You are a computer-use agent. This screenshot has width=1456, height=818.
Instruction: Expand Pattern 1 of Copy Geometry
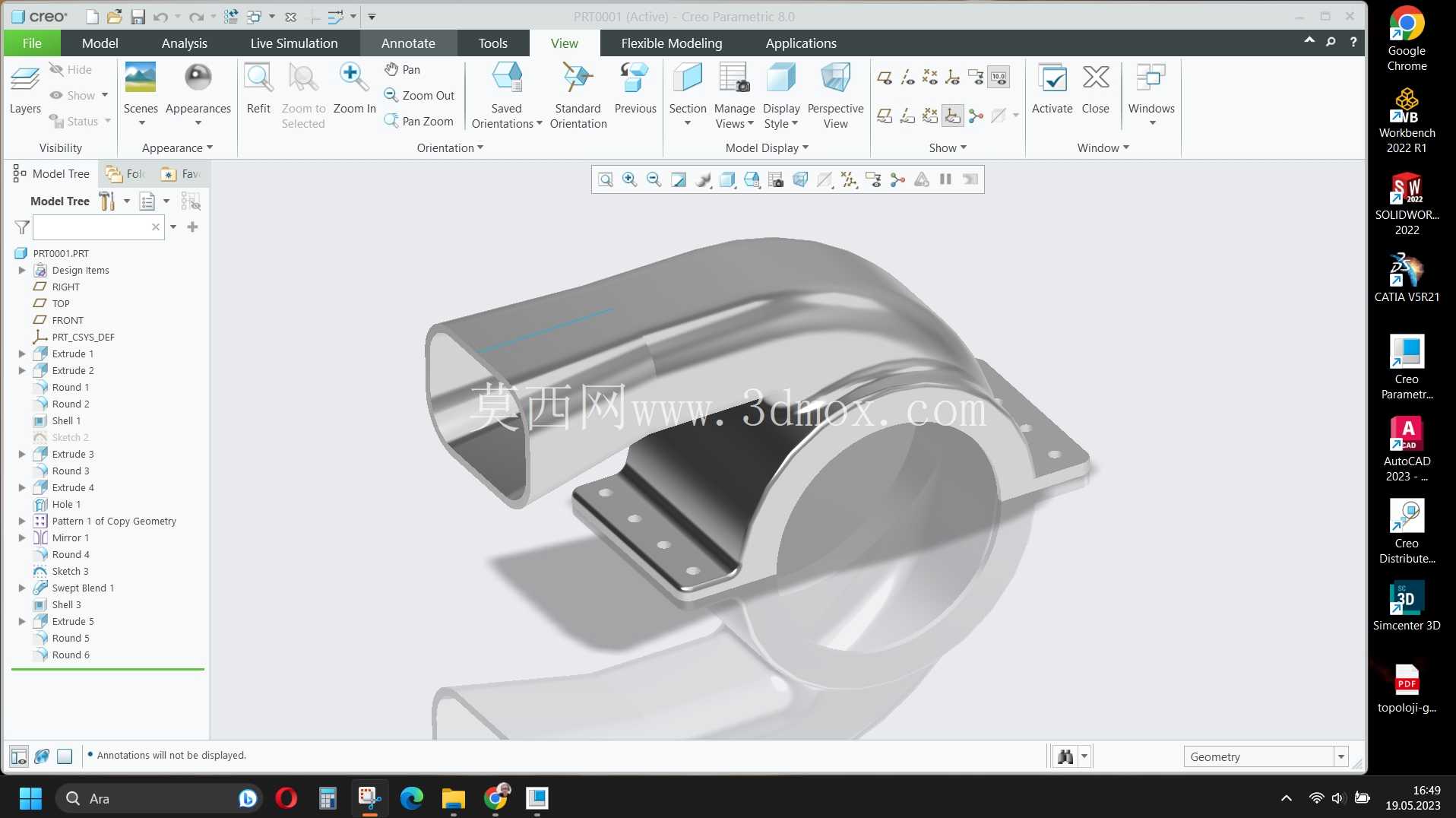[22, 522]
